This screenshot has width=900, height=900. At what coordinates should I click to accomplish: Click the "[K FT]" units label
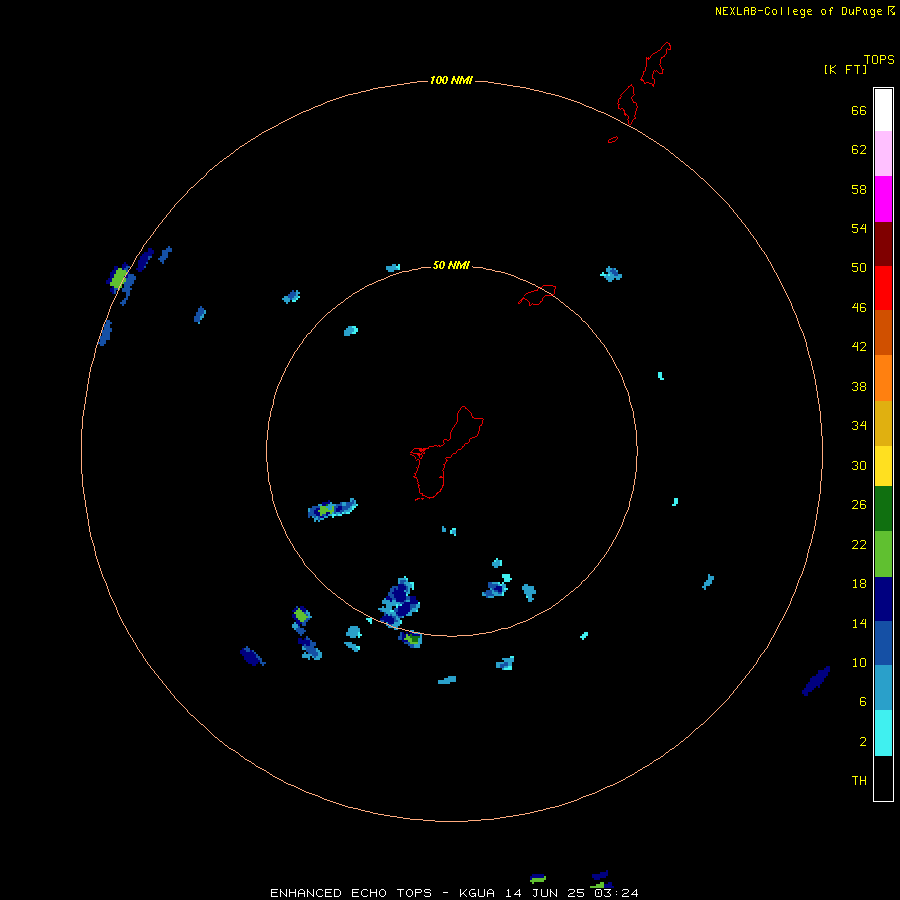click(845, 69)
